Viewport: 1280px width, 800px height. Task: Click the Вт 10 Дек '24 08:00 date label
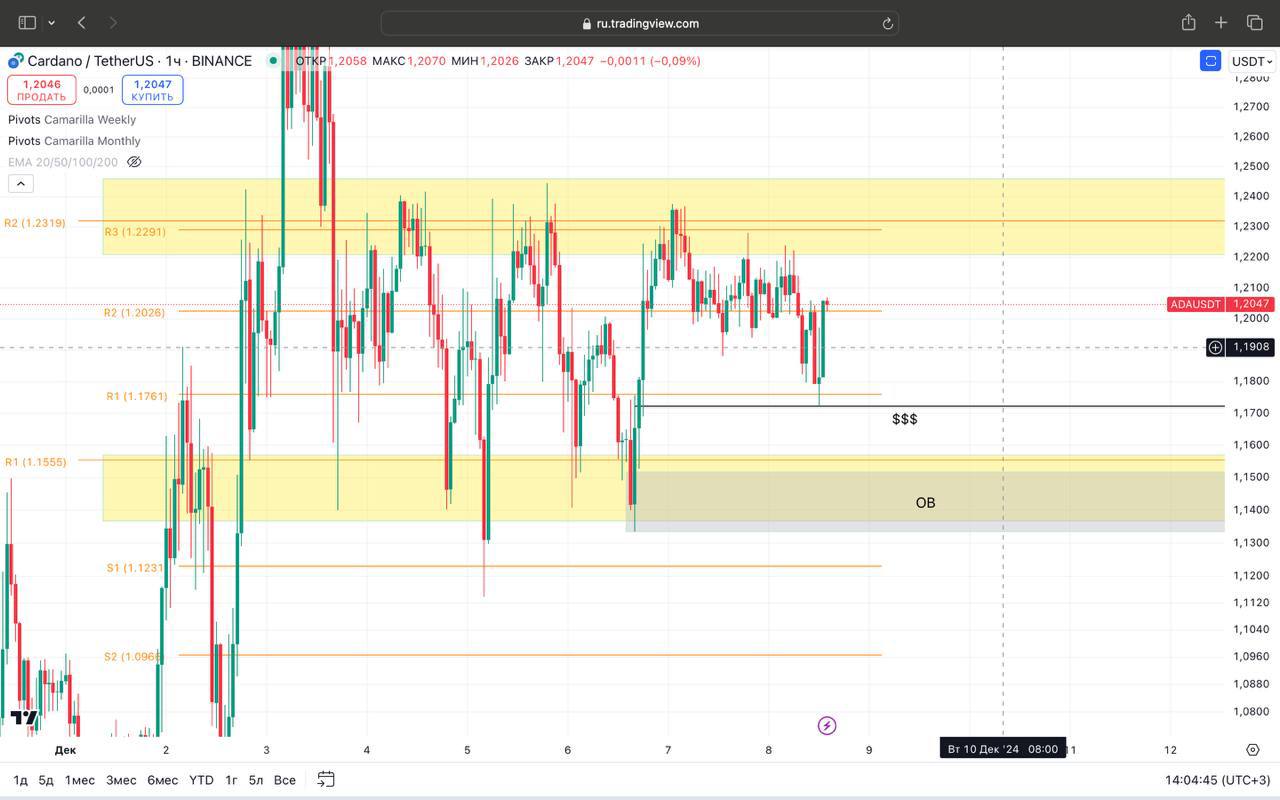(x=1003, y=749)
